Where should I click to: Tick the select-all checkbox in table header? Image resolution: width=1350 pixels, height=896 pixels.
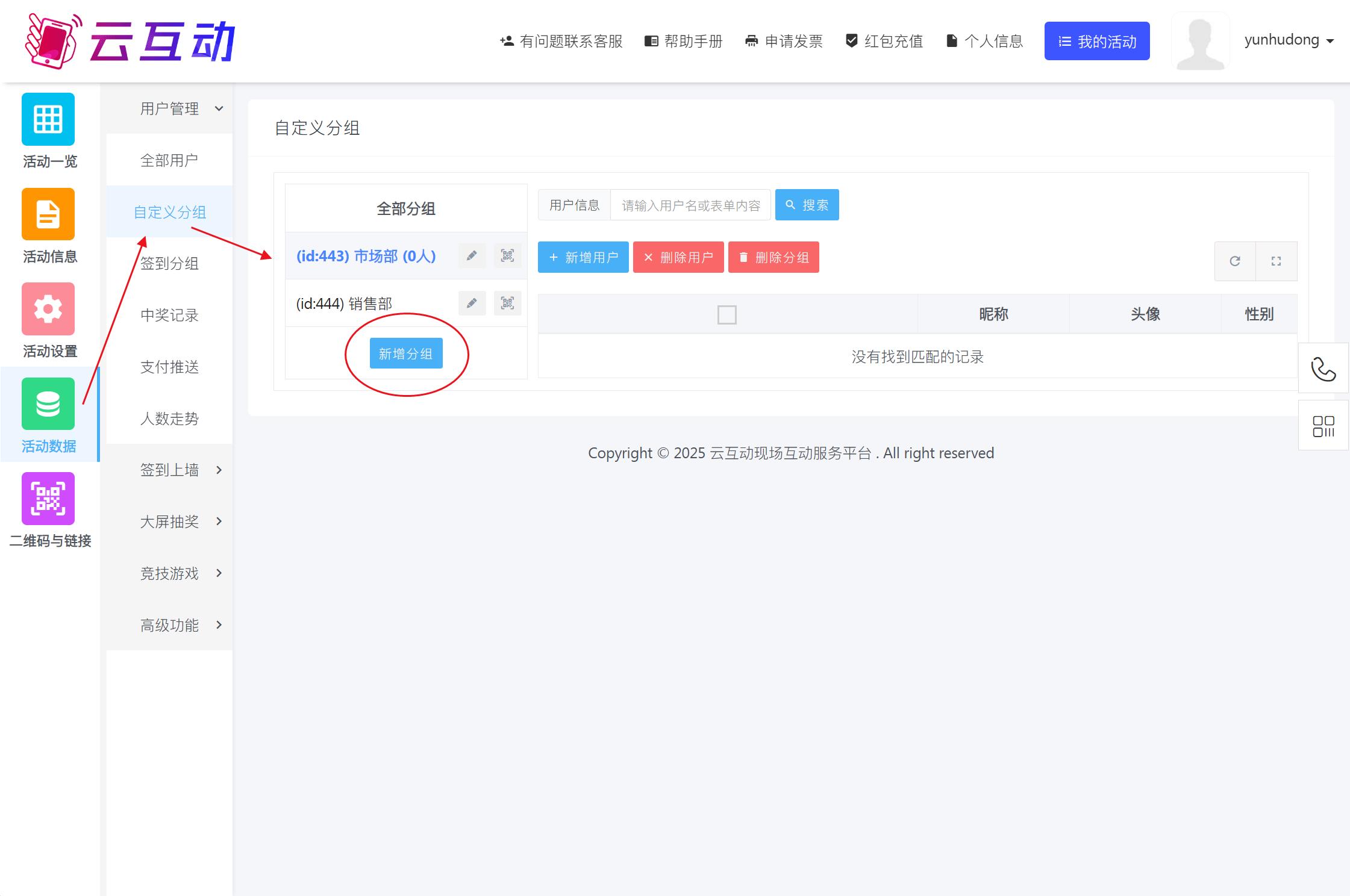tap(727, 314)
